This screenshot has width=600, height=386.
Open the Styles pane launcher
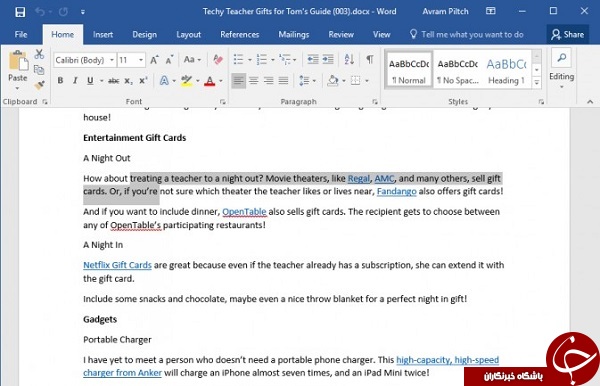(x=541, y=102)
